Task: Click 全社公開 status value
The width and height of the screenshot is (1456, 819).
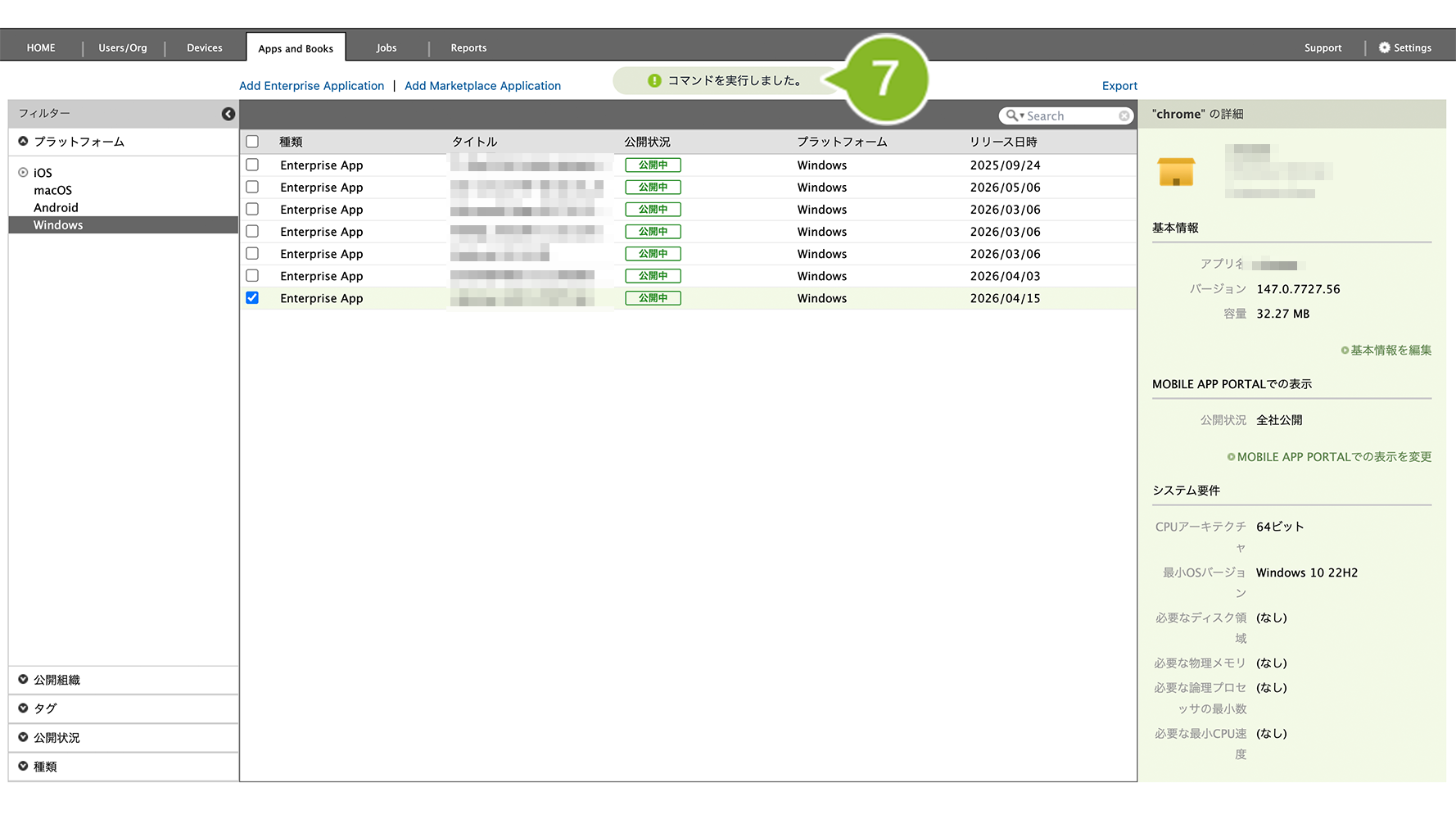Action: coord(1279,420)
